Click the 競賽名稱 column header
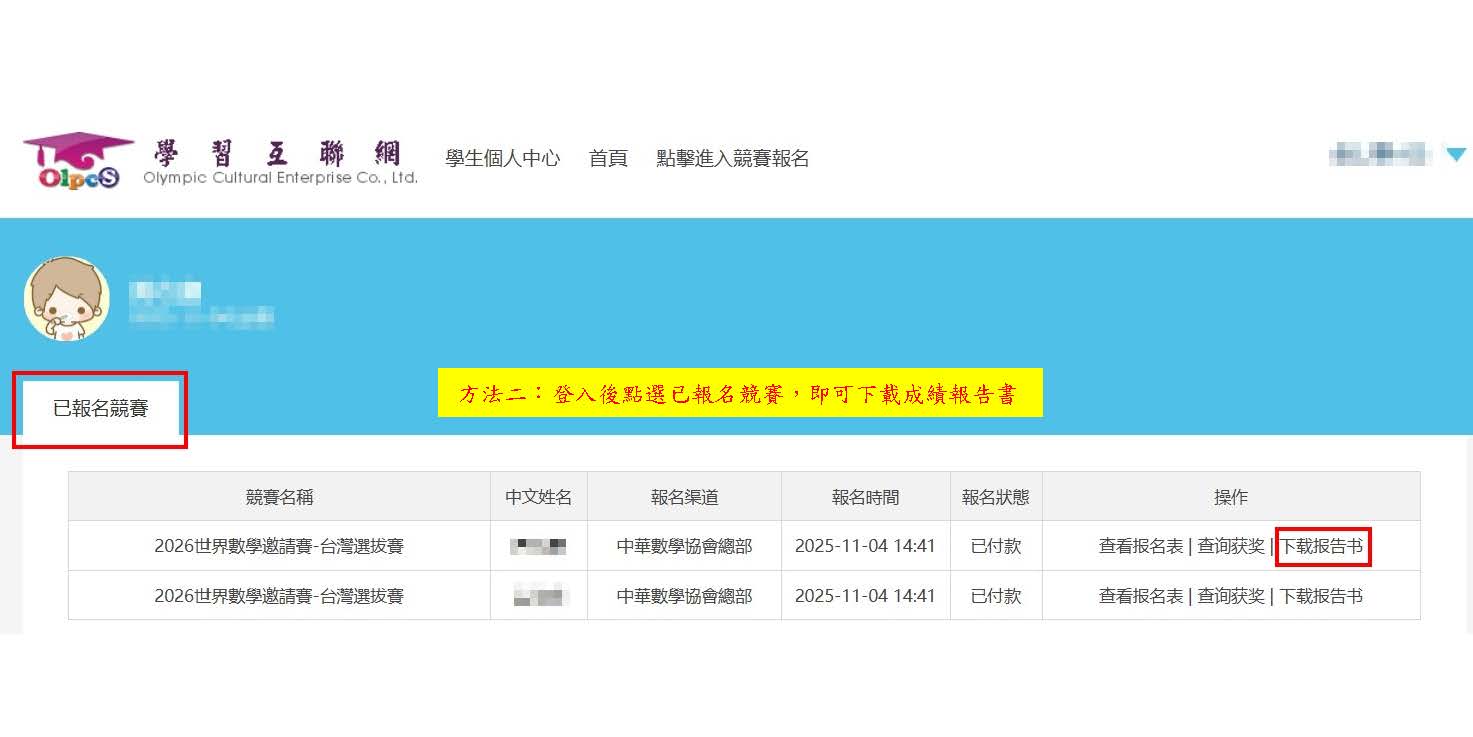The height and width of the screenshot is (737, 1473). point(279,497)
